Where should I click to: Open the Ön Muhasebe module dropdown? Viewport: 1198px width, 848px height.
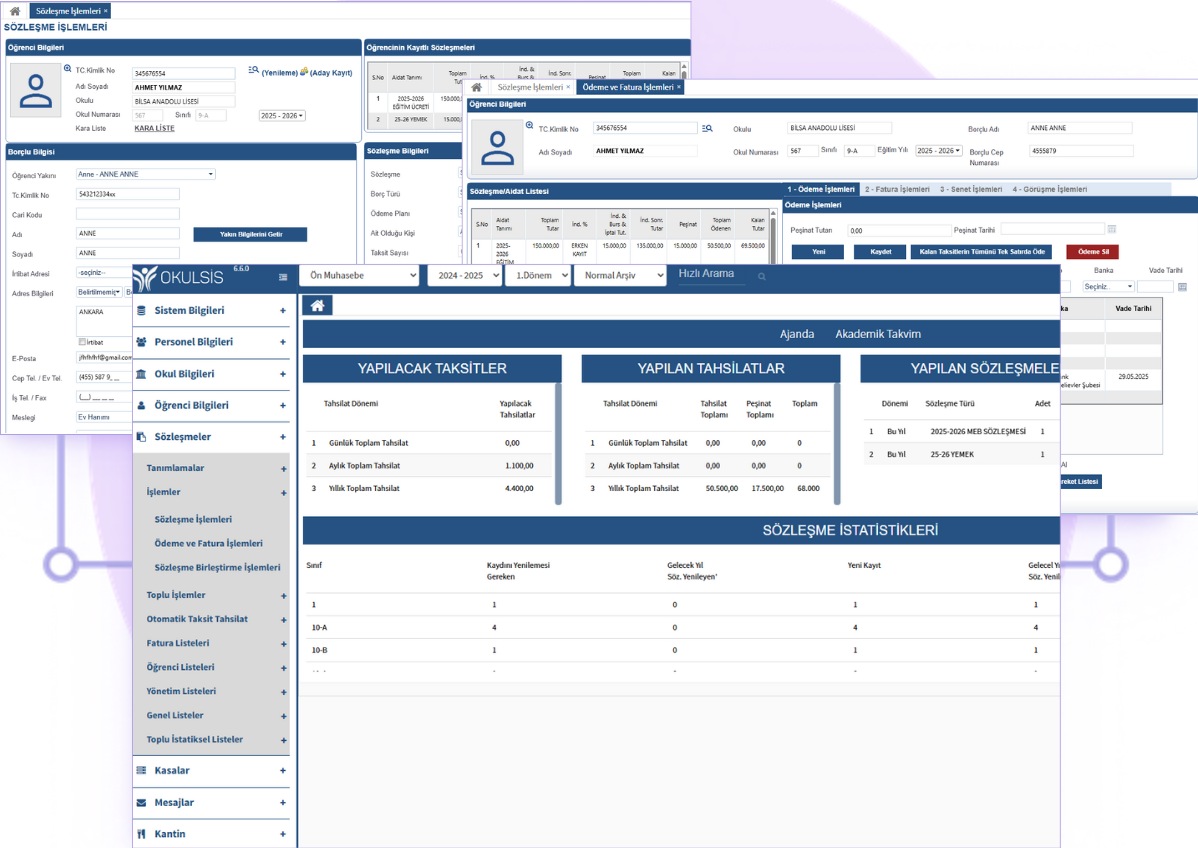click(x=359, y=275)
